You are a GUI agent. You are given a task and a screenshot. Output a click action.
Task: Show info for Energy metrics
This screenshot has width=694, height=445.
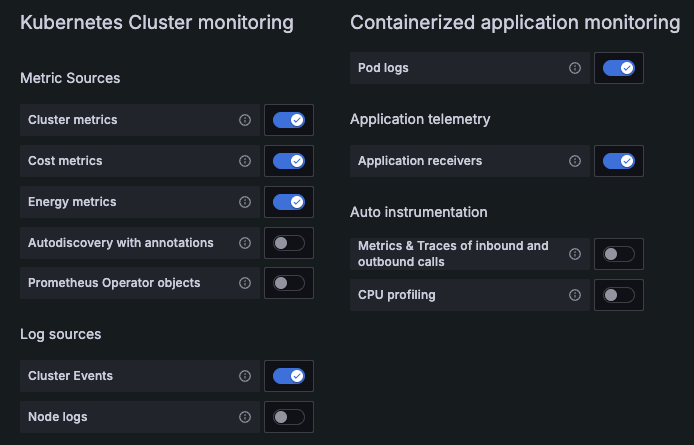(x=245, y=202)
